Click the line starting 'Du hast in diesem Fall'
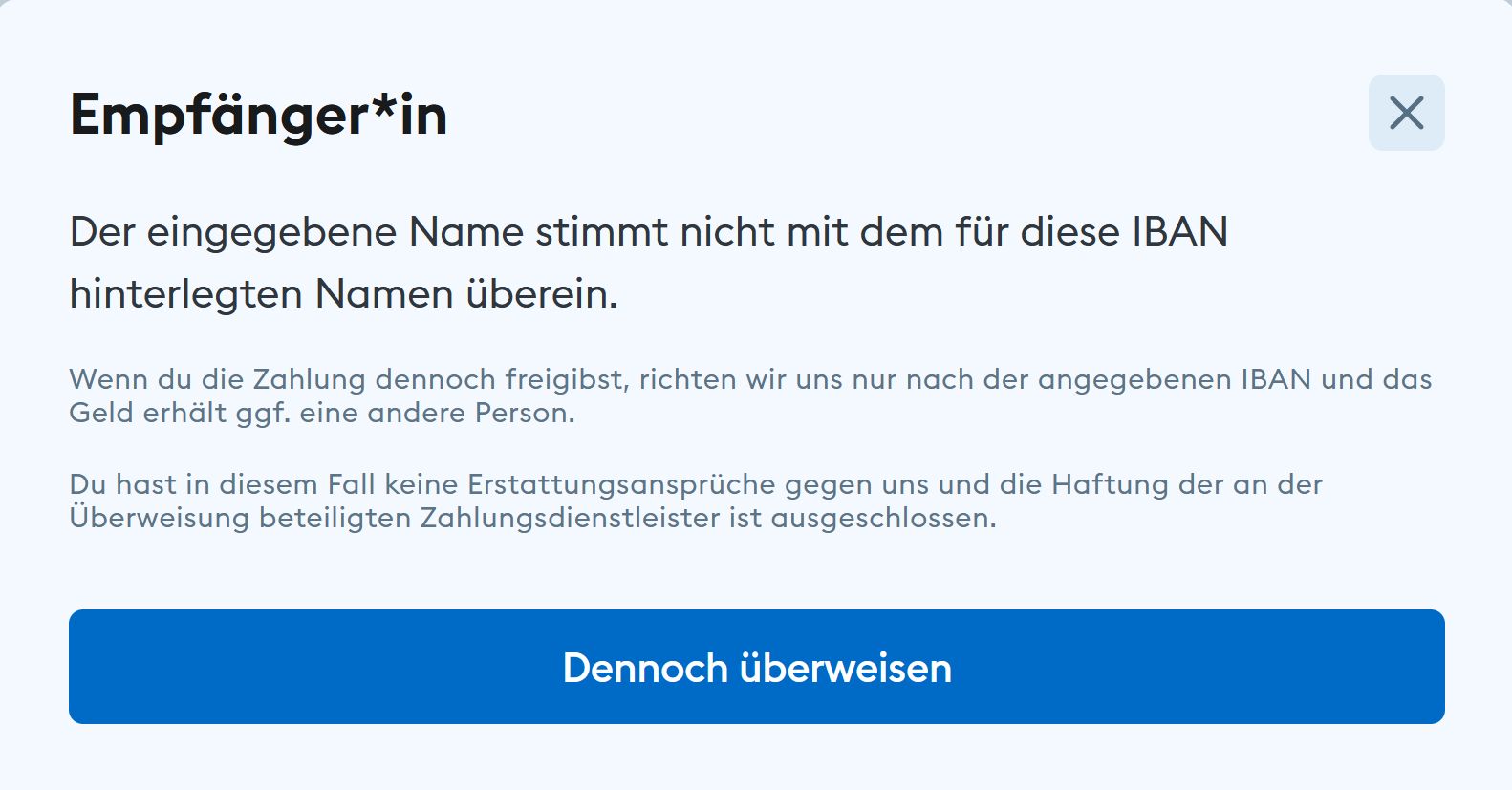The image size is (1512, 790). click(696, 484)
